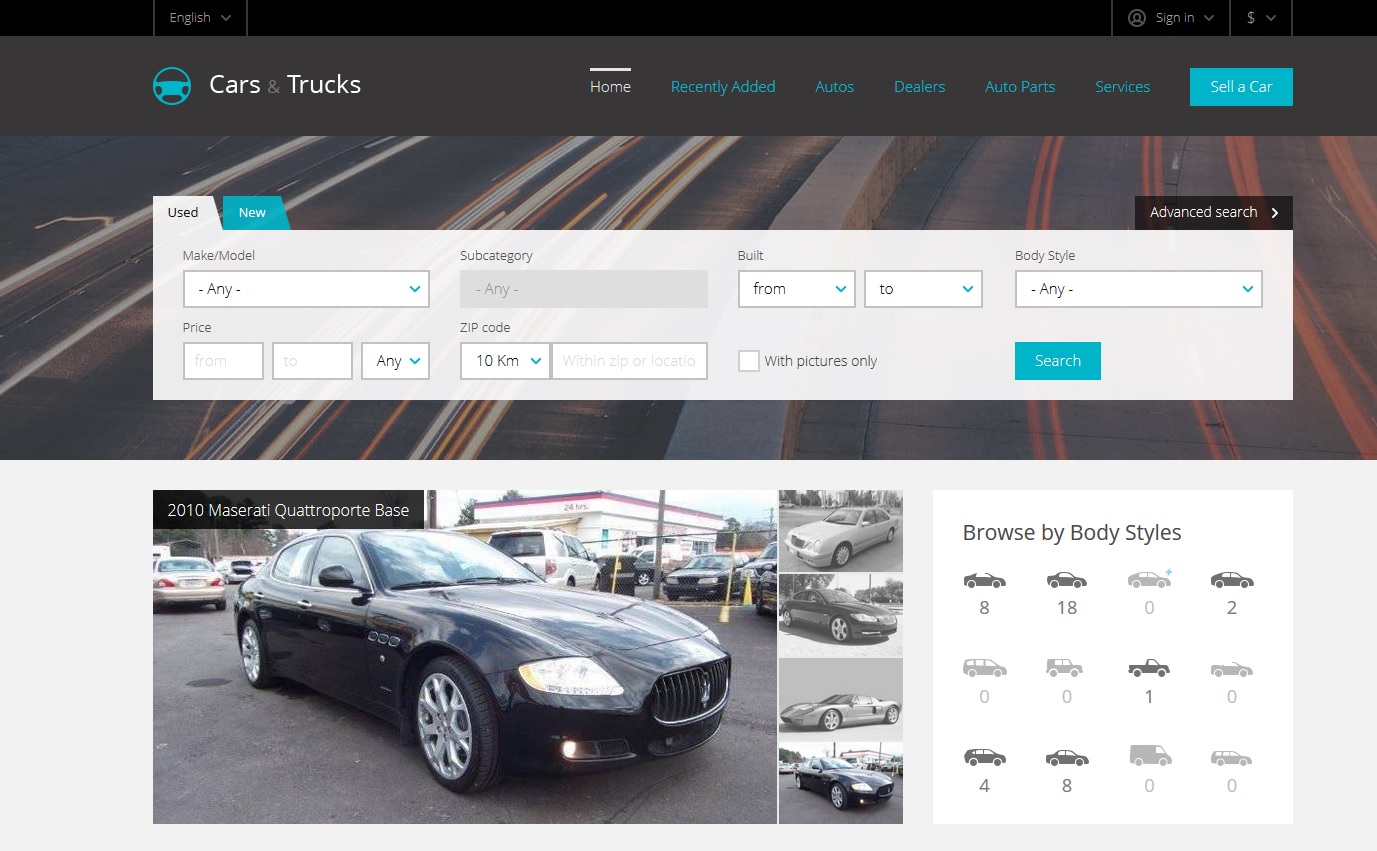Select the electric car icon with lightning bolt
Screen dimensions: 1377x851
pos(1149,579)
